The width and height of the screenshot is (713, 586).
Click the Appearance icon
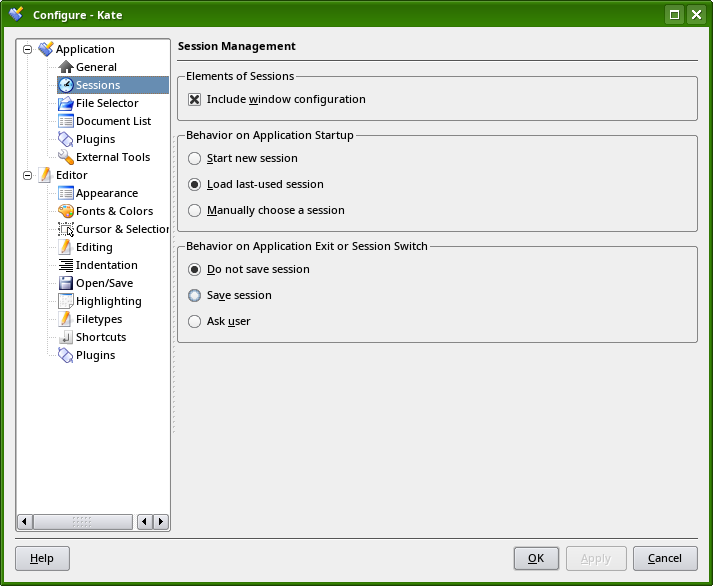[66, 193]
